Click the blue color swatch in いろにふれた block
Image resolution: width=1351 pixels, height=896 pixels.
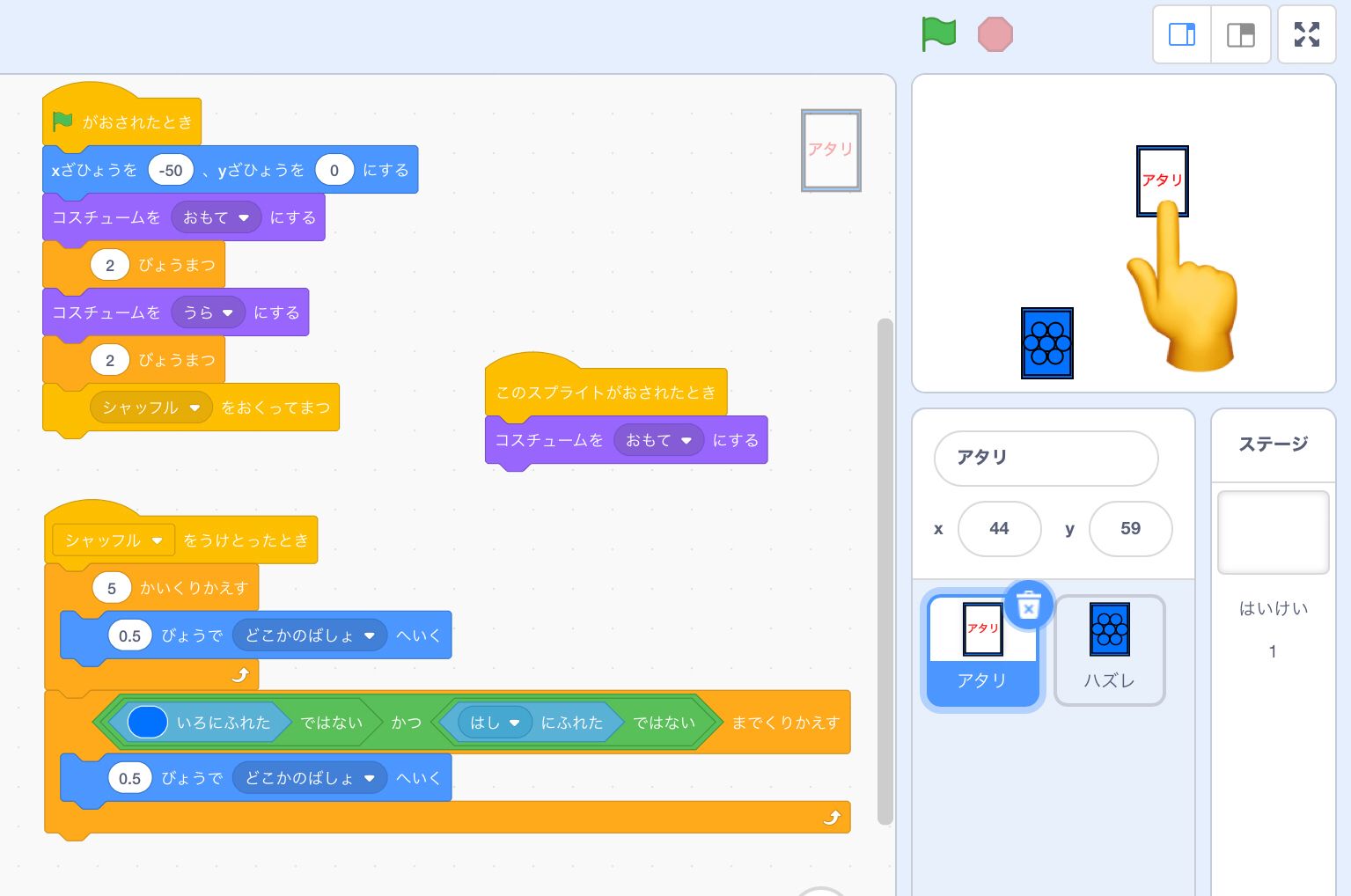click(x=147, y=723)
